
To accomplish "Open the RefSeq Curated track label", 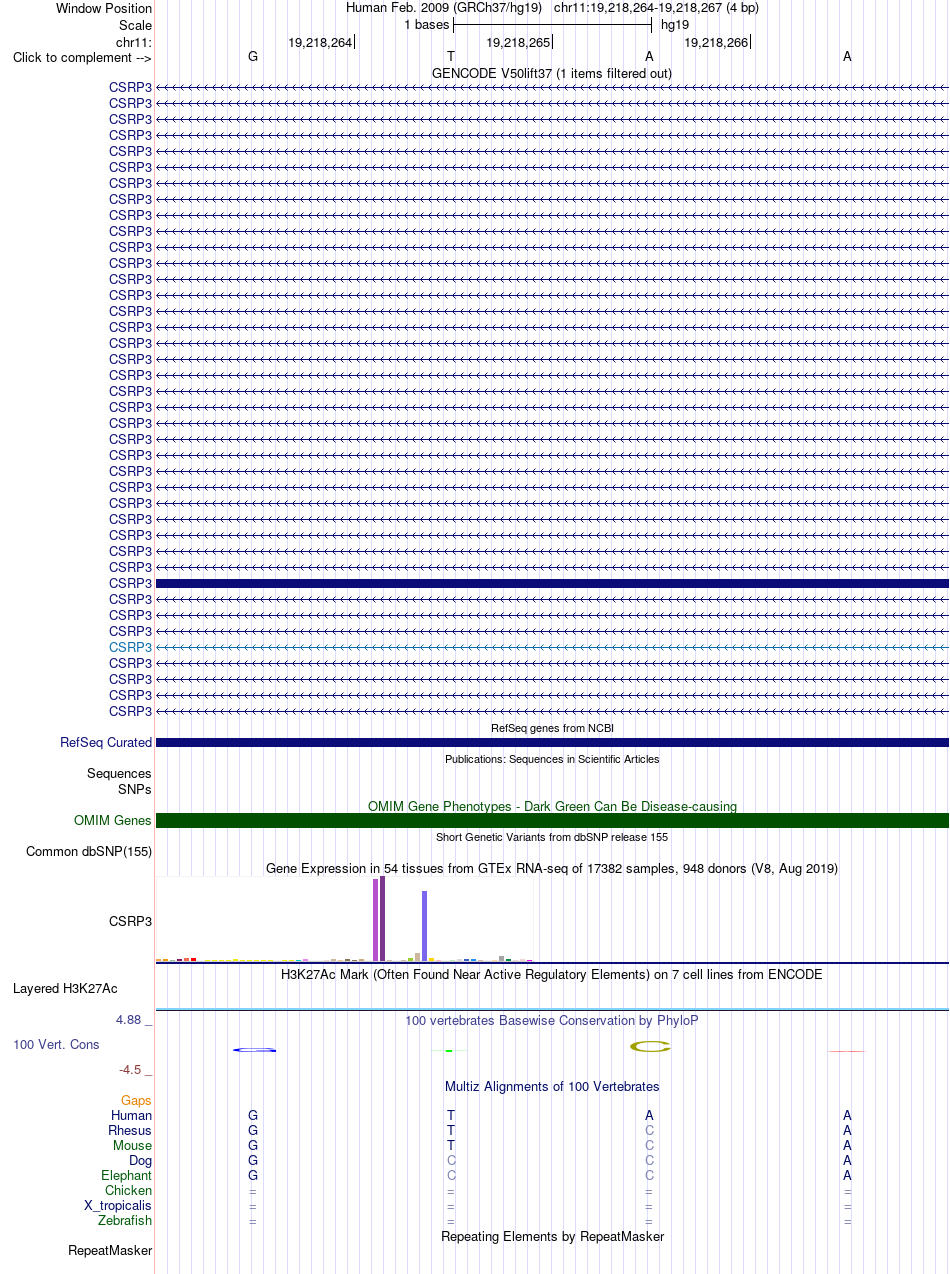I will (106, 742).
